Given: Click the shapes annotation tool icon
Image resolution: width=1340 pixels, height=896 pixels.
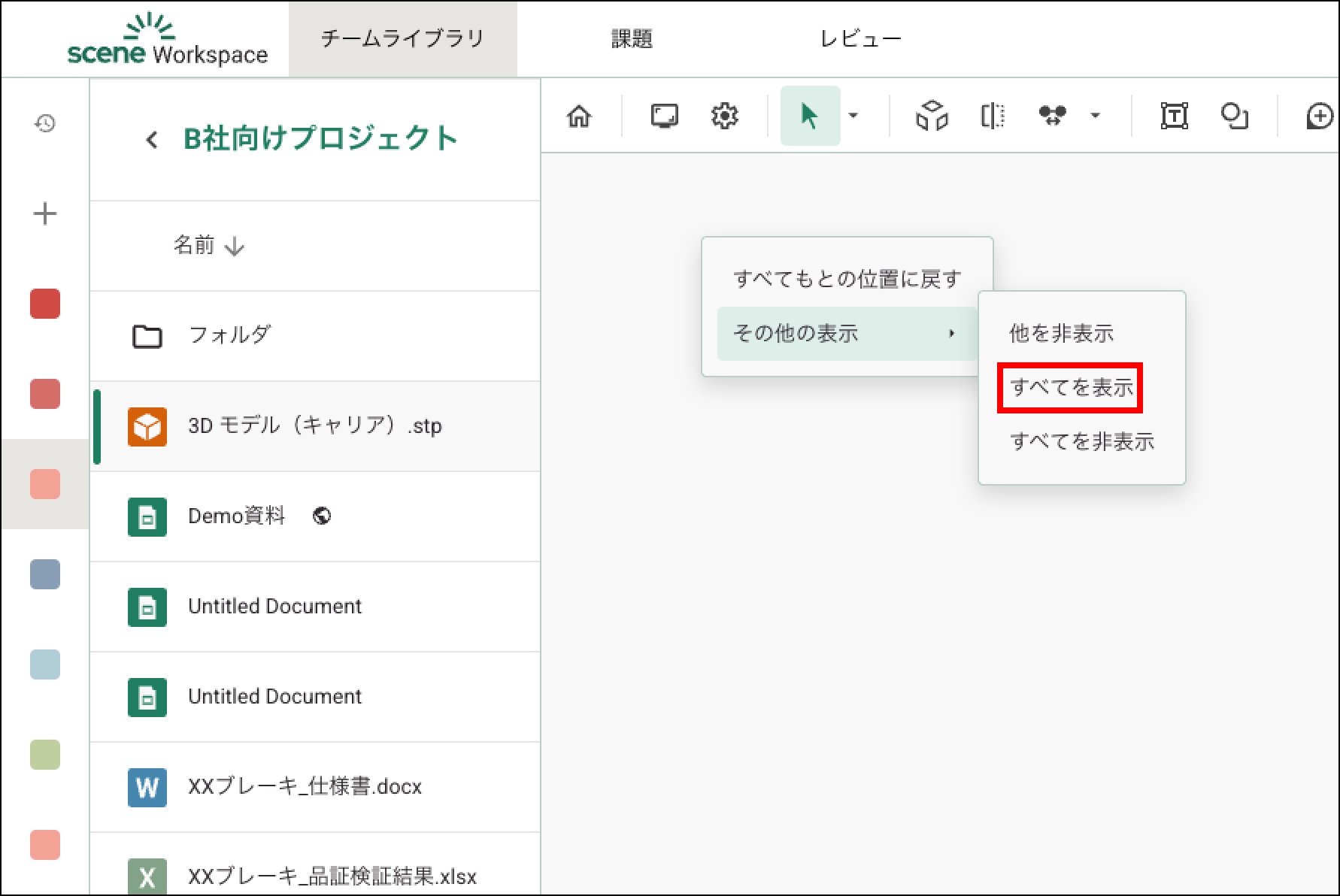Looking at the screenshot, I should [1234, 117].
